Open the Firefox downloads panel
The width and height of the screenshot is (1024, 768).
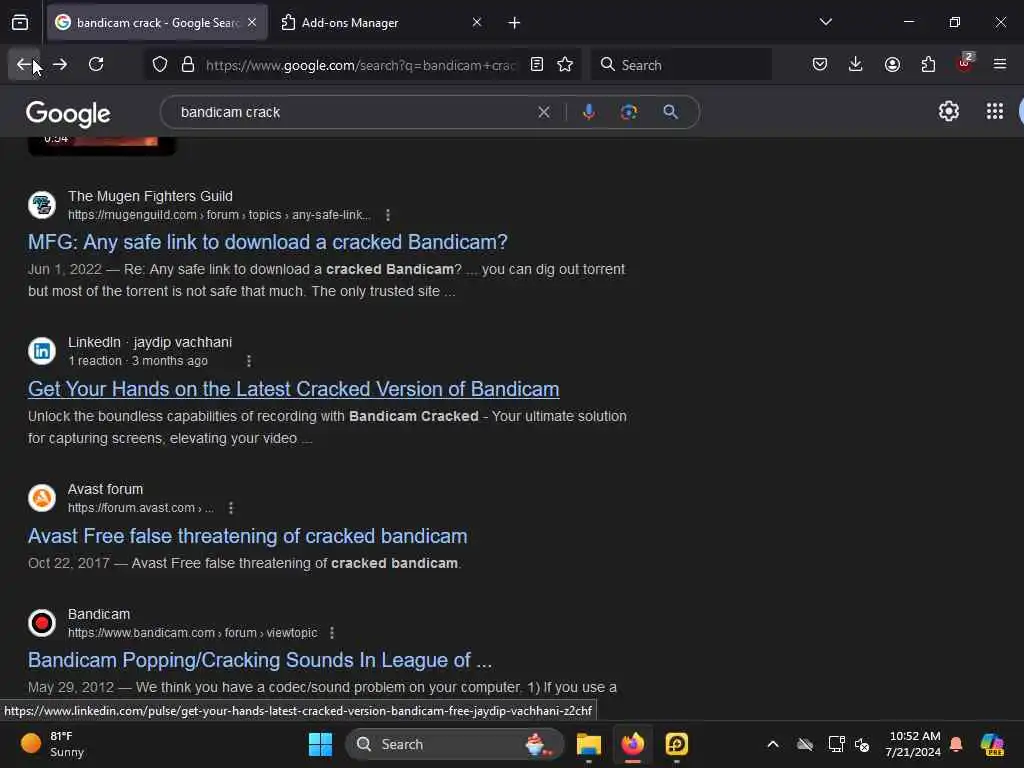[x=856, y=64]
